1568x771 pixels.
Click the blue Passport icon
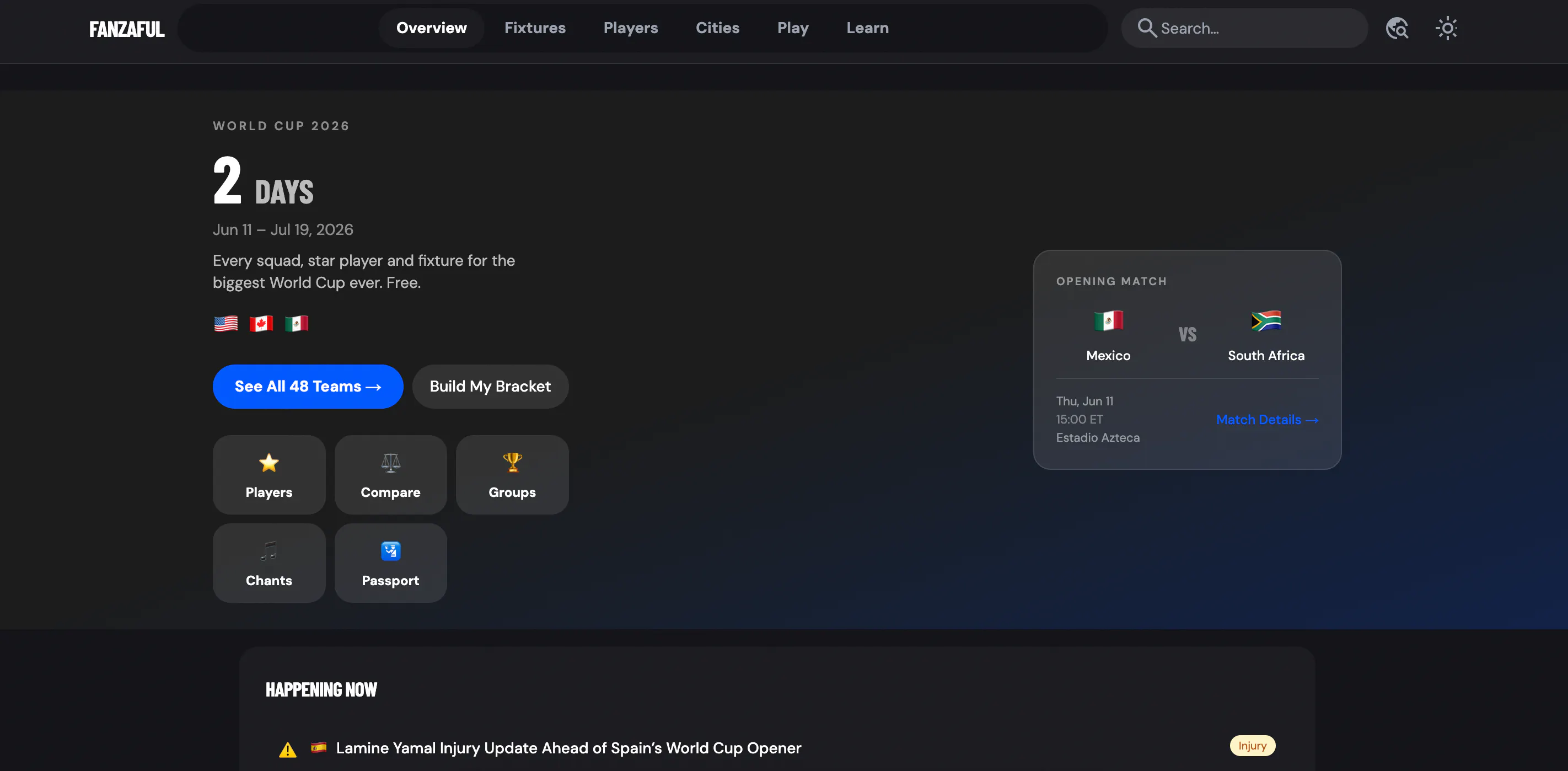pos(391,551)
